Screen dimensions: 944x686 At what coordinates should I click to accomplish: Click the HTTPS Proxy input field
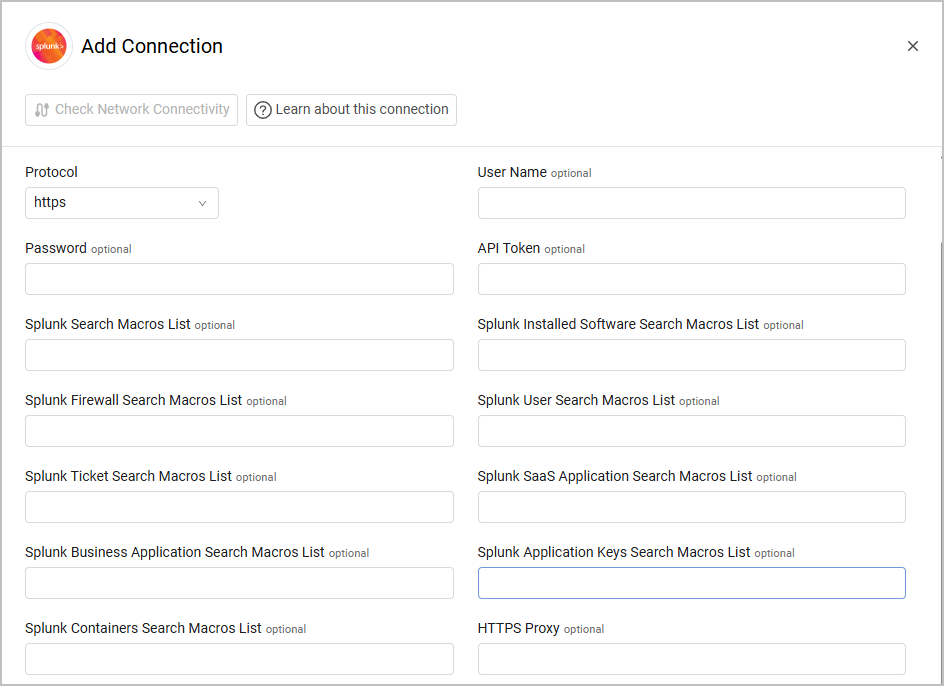[691, 659]
